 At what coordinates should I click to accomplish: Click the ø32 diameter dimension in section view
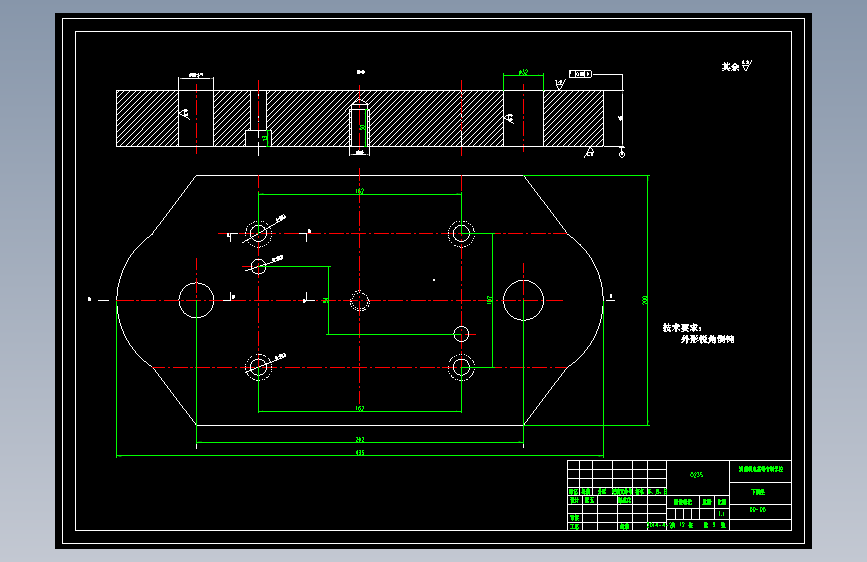523,72
